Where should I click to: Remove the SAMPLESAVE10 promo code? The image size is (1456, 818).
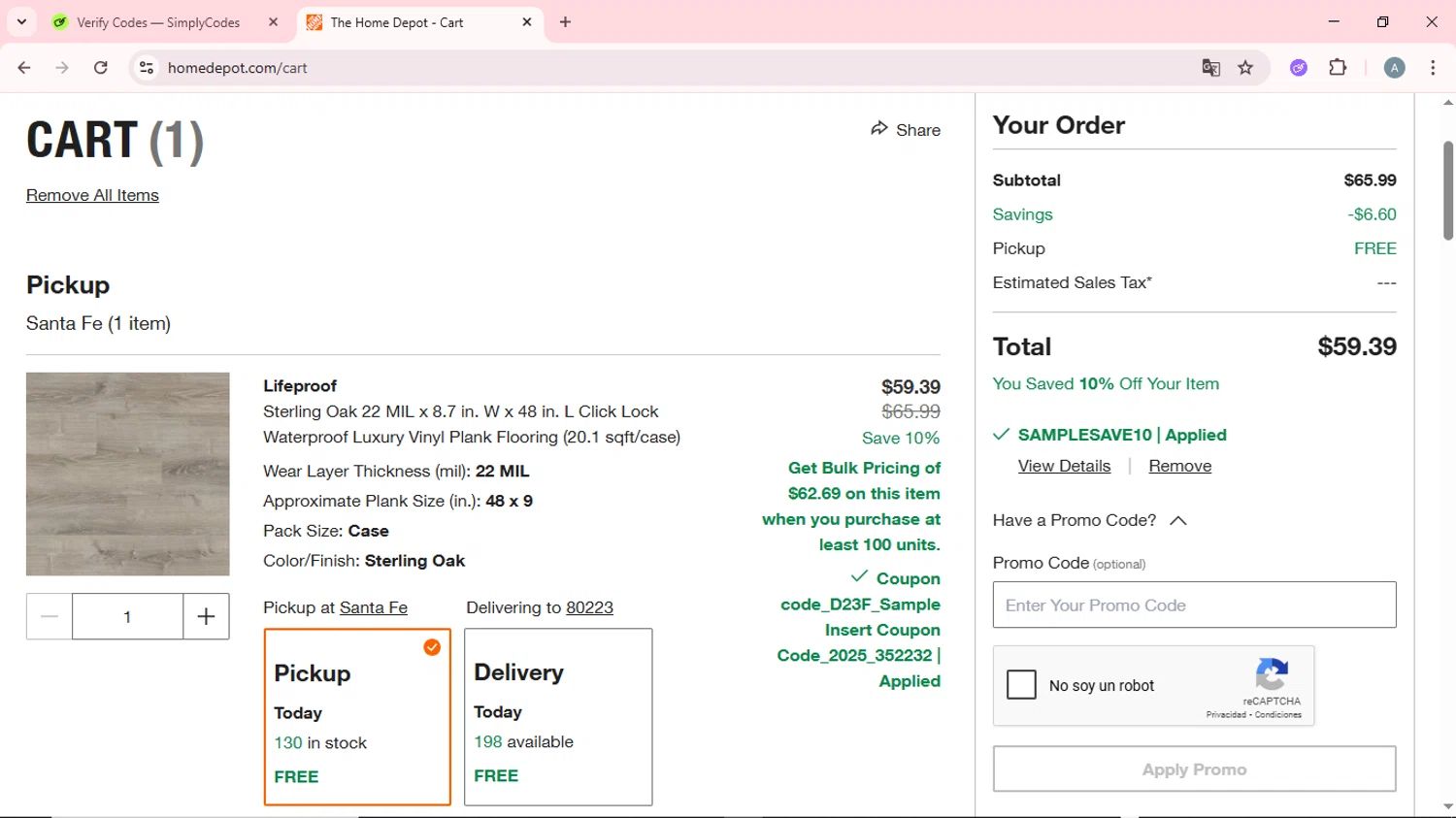pos(1179,466)
